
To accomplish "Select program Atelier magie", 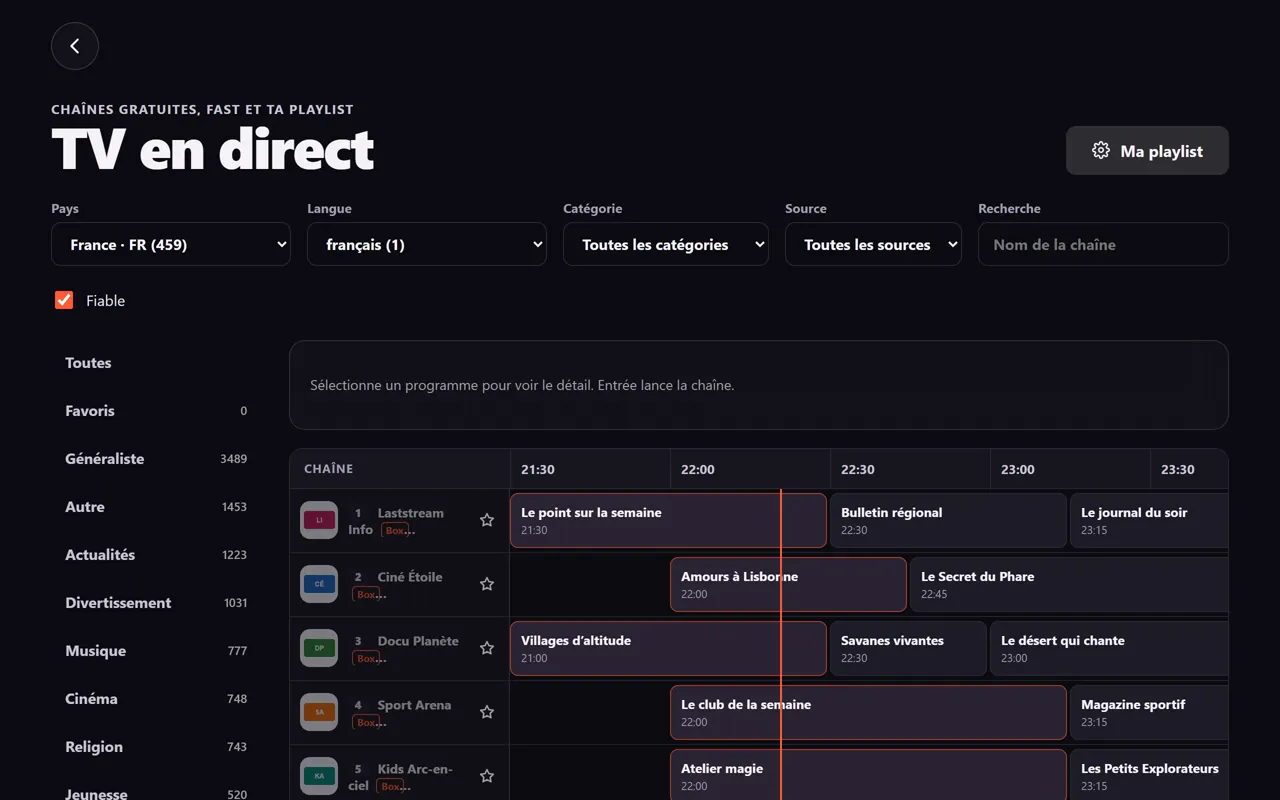I will click(868, 775).
